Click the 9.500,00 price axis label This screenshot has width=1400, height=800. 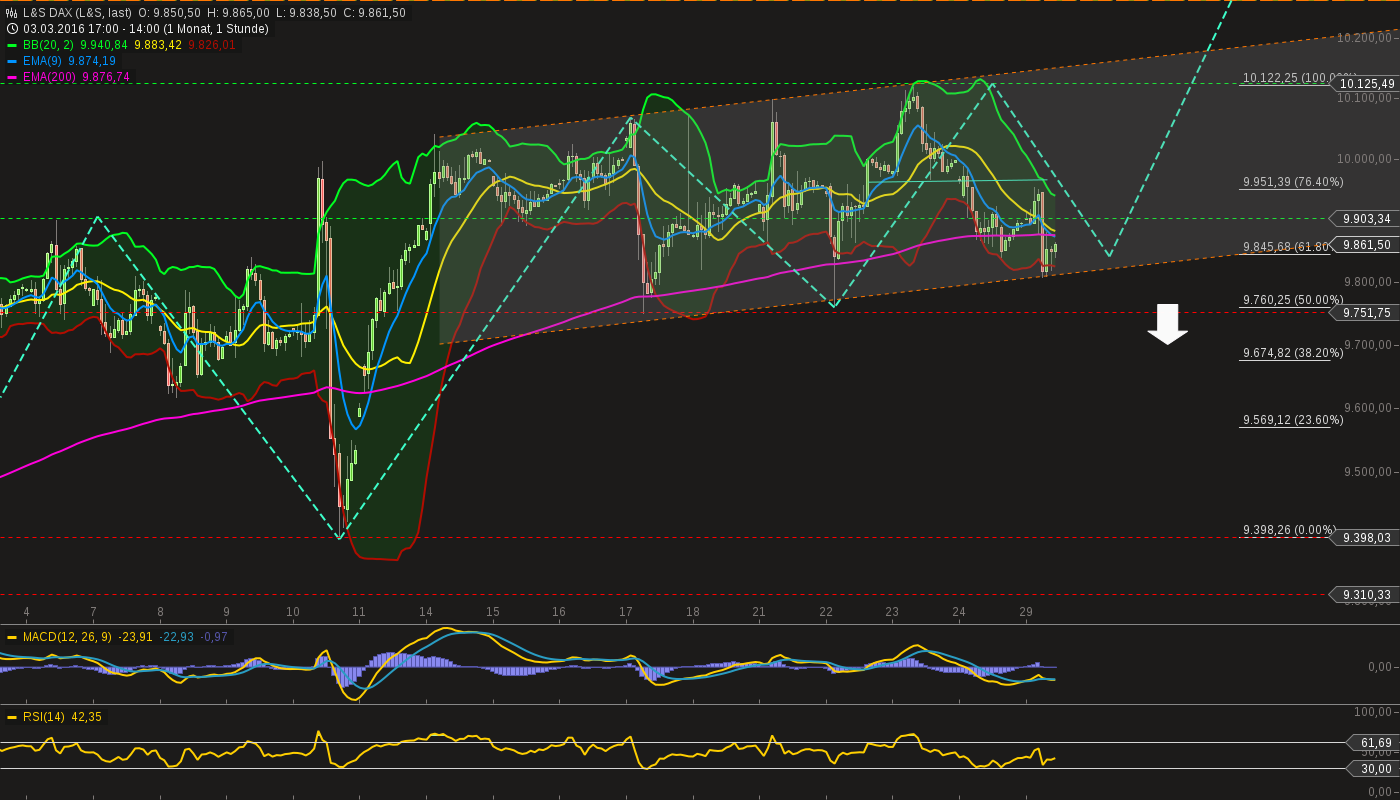tap(1369, 472)
